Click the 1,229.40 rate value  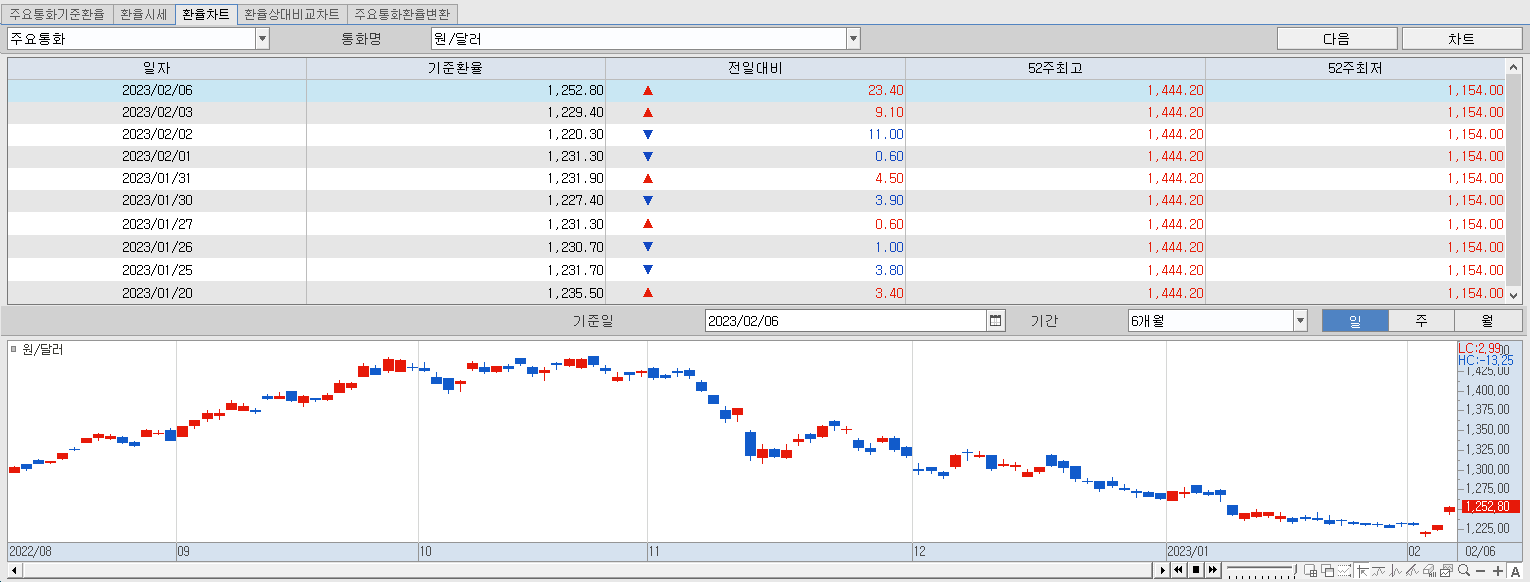(575, 112)
